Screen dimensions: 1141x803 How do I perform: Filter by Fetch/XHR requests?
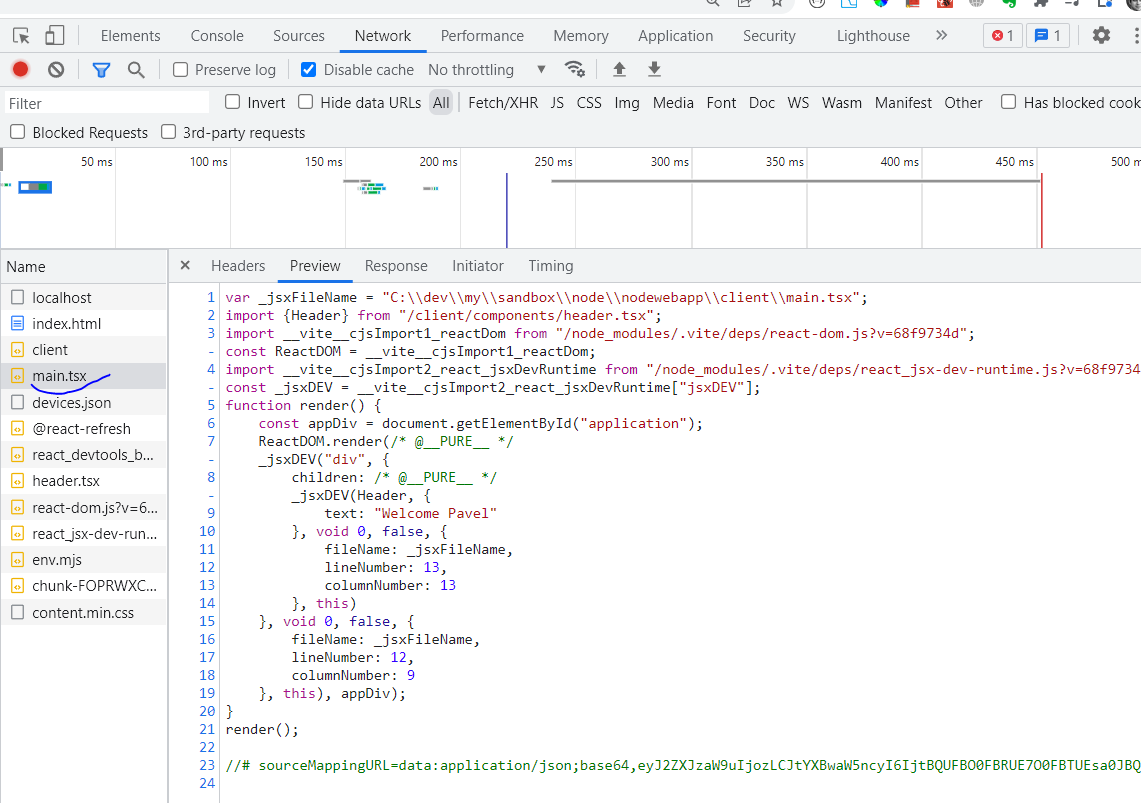point(503,103)
